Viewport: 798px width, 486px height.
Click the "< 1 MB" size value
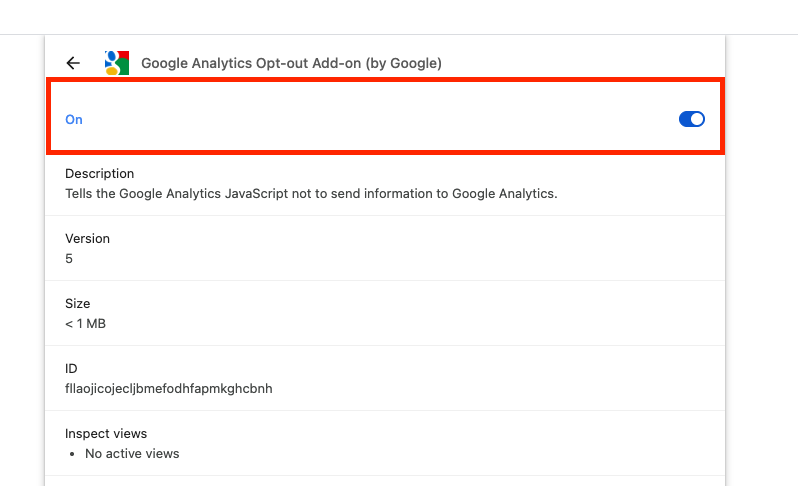pyautogui.click(x=86, y=324)
